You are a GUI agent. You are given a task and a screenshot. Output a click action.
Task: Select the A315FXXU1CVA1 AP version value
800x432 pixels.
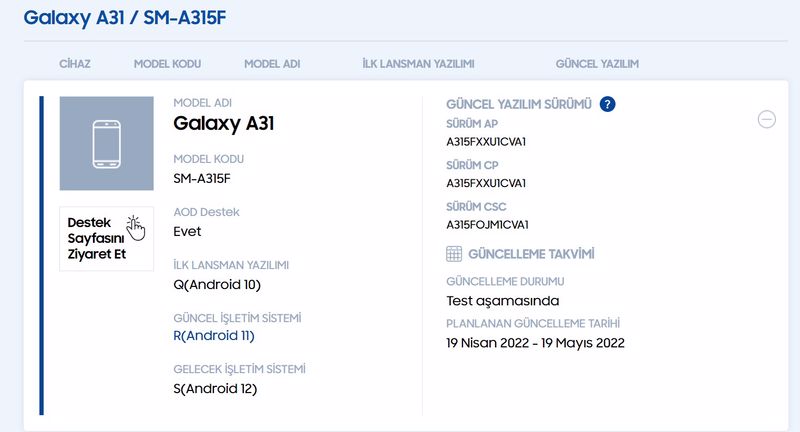click(x=486, y=142)
